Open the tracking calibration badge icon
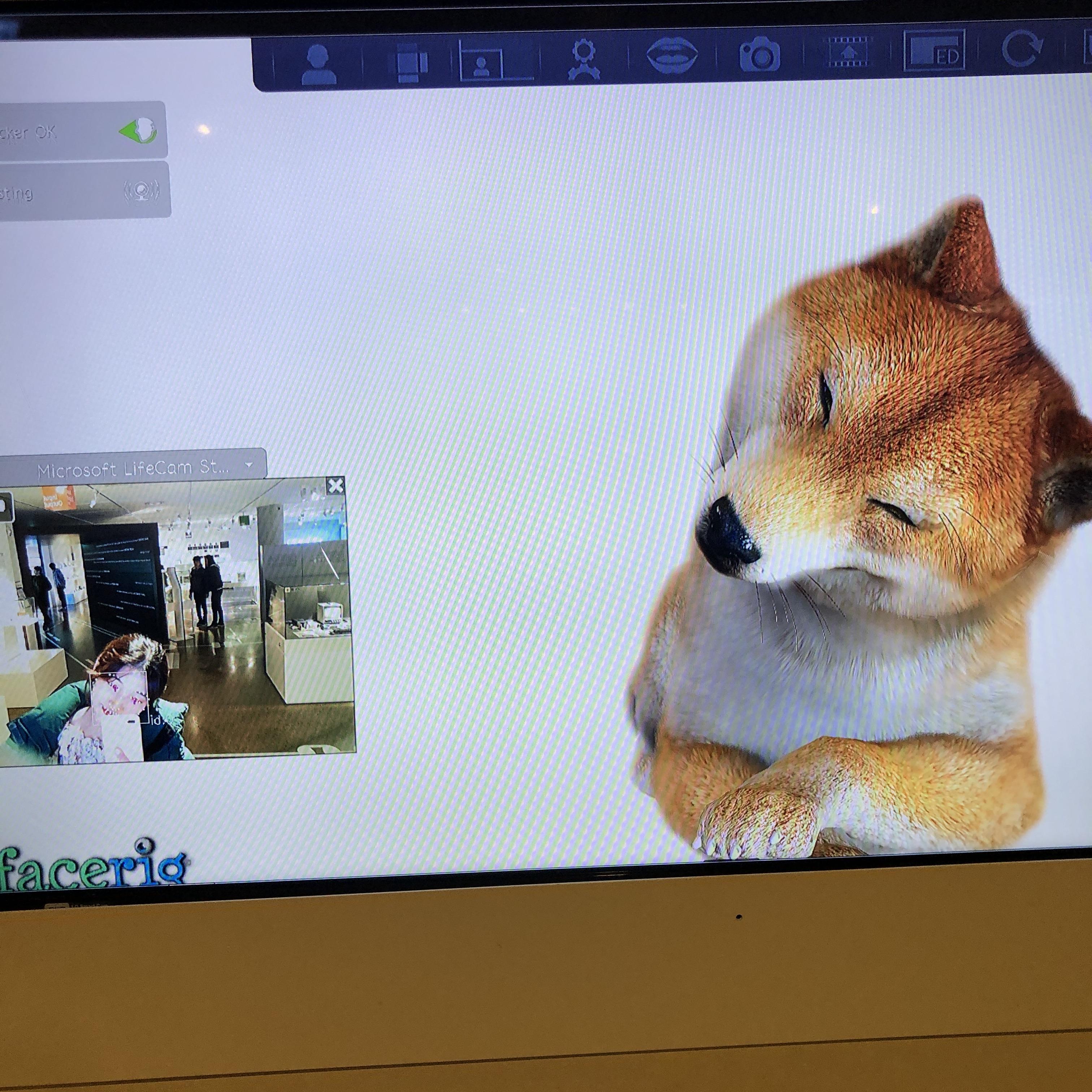1092x1092 pixels. tap(584, 59)
